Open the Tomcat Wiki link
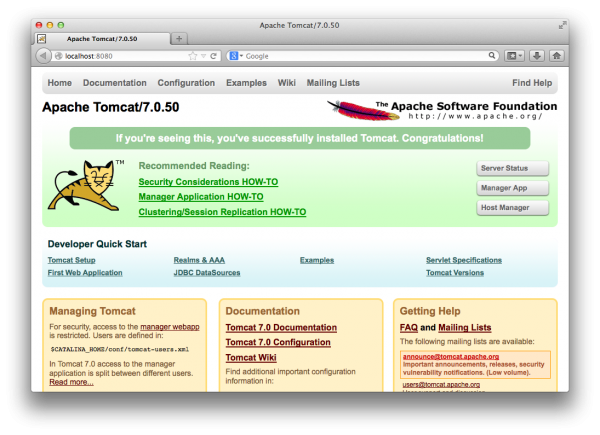This screenshot has height=435, width=600. point(251,357)
